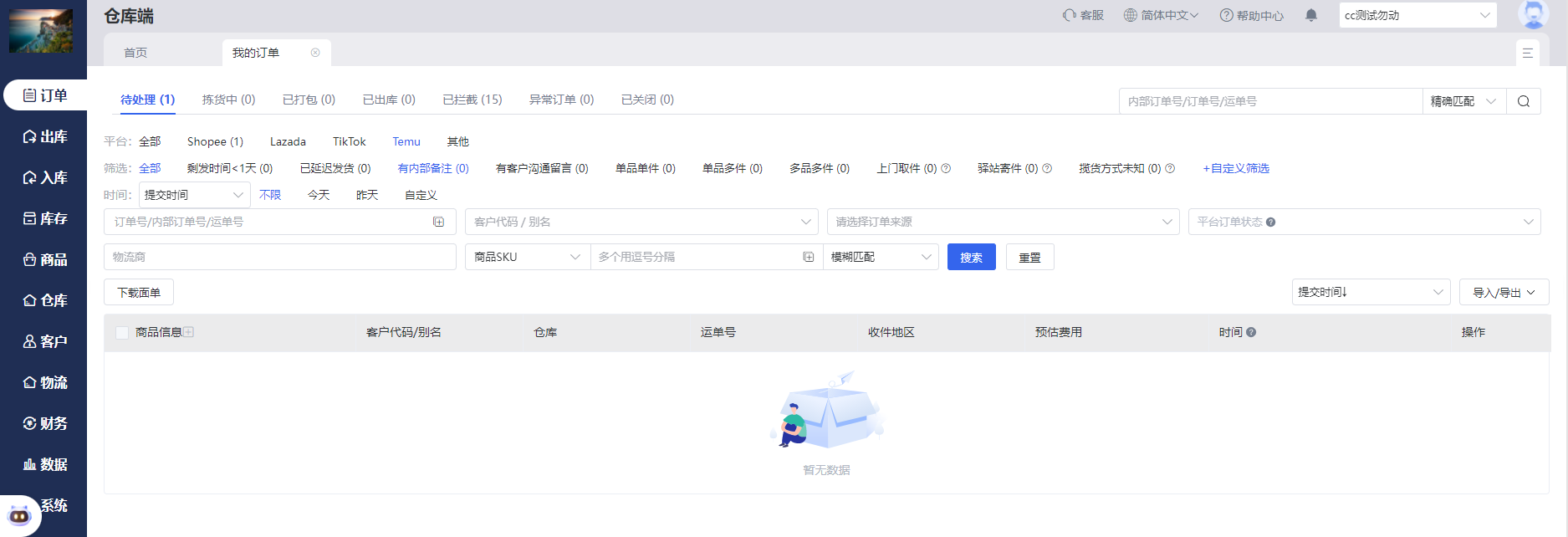Click the +自定义筛选 link

(1236, 168)
